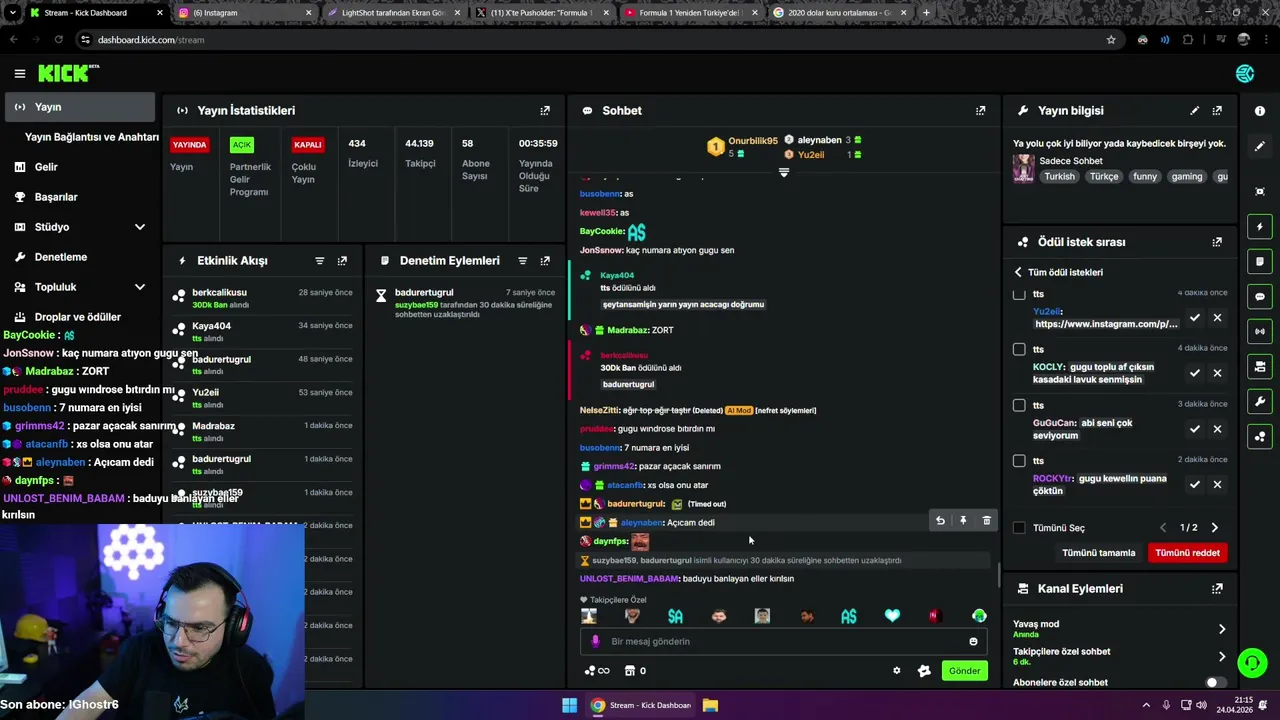Pop out the Etkinlik Akışı panel
The image size is (1280, 720).
[342, 261]
